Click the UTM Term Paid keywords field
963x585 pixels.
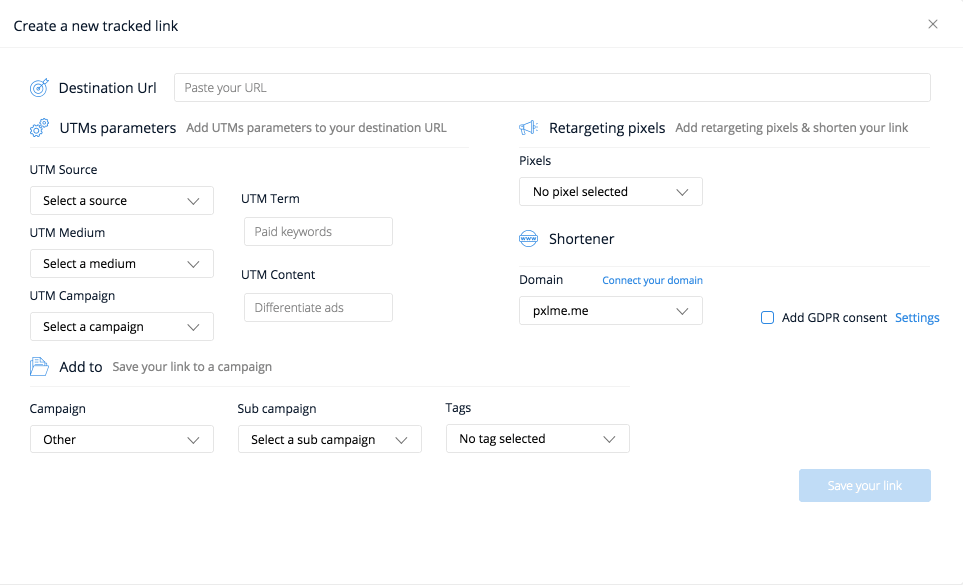coord(318,232)
